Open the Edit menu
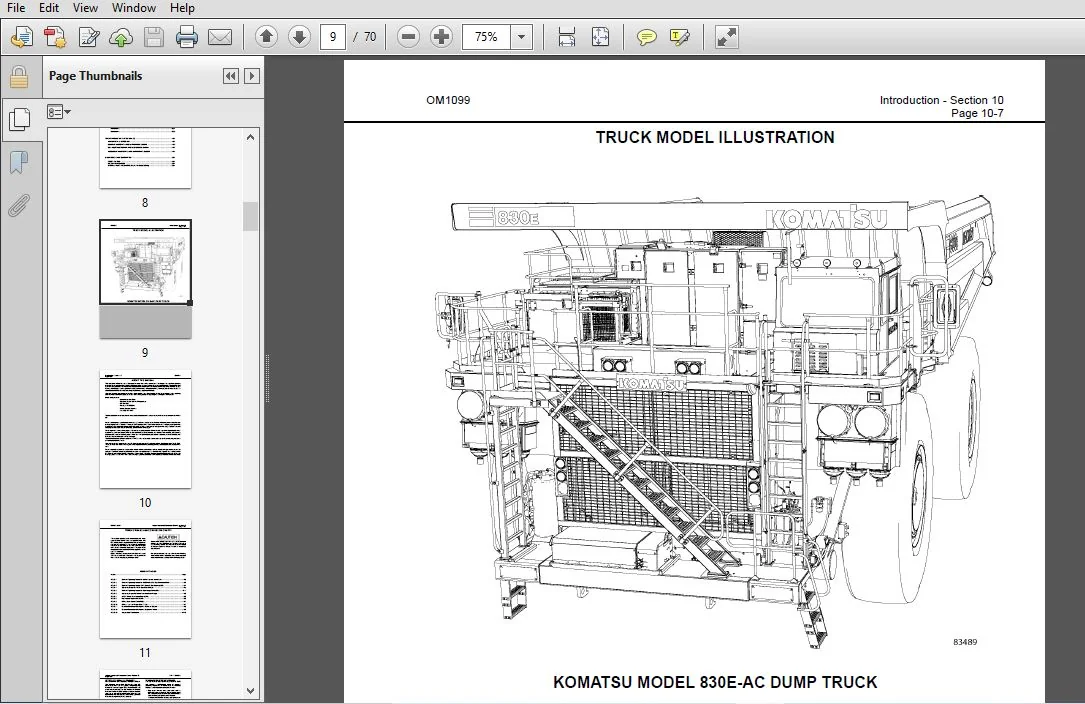 click(x=48, y=8)
